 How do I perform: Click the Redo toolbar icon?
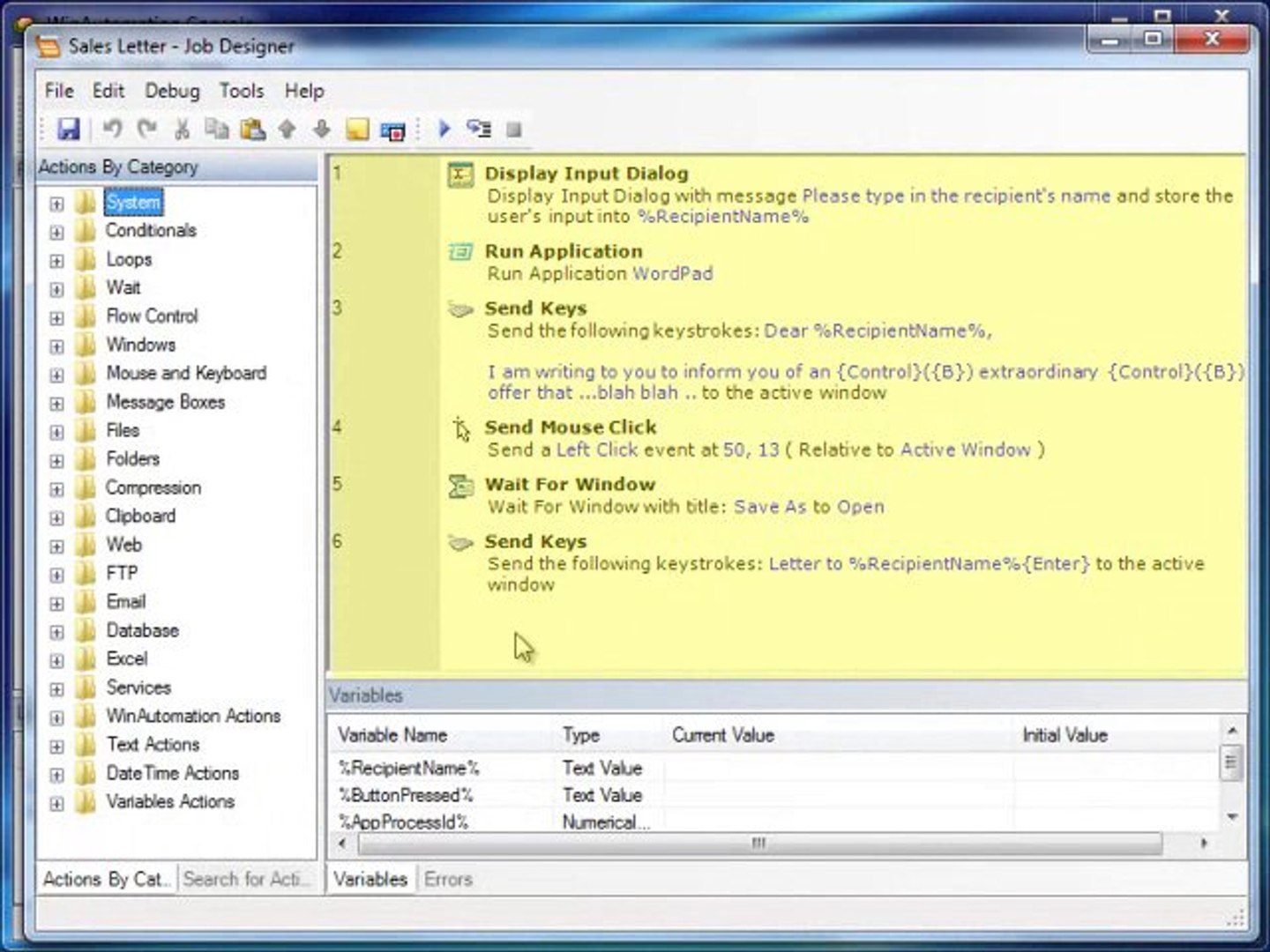pos(146,130)
